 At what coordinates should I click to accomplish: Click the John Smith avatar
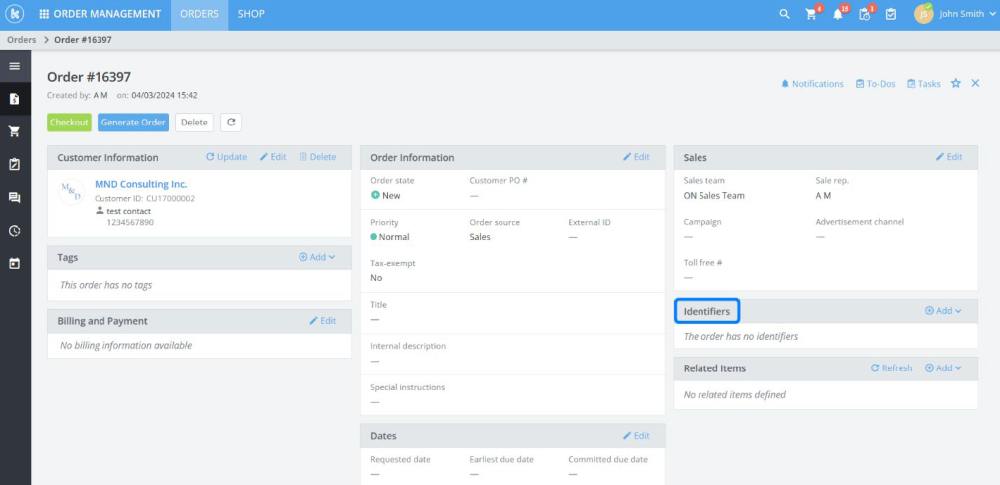tap(923, 14)
